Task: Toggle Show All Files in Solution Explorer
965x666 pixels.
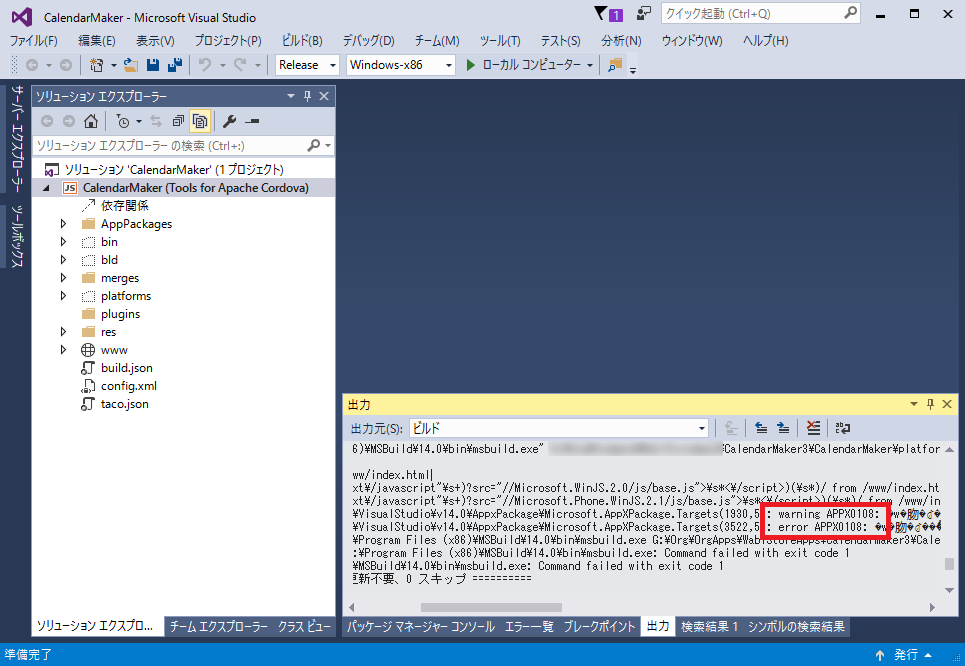Action: [x=199, y=121]
